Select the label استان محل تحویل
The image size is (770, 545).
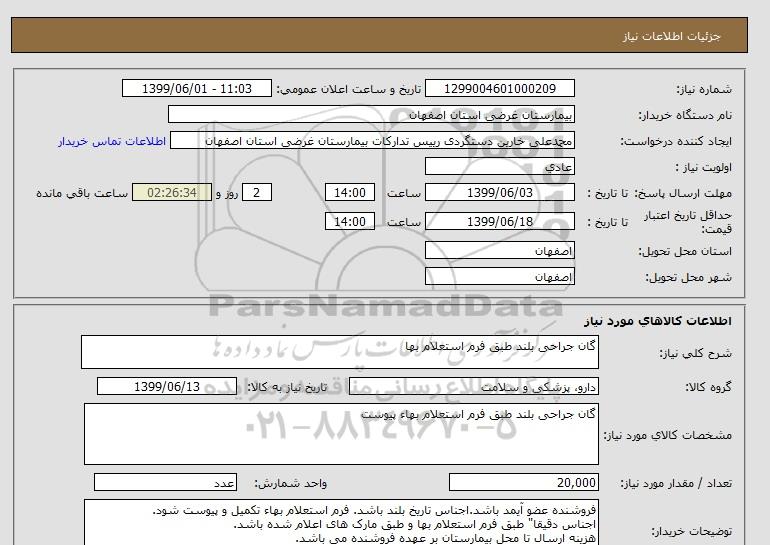[x=685, y=251]
